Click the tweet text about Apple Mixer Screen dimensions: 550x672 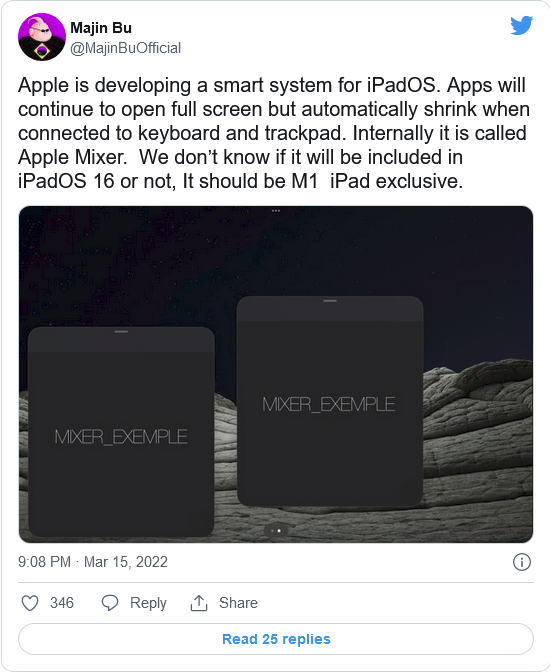click(274, 133)
